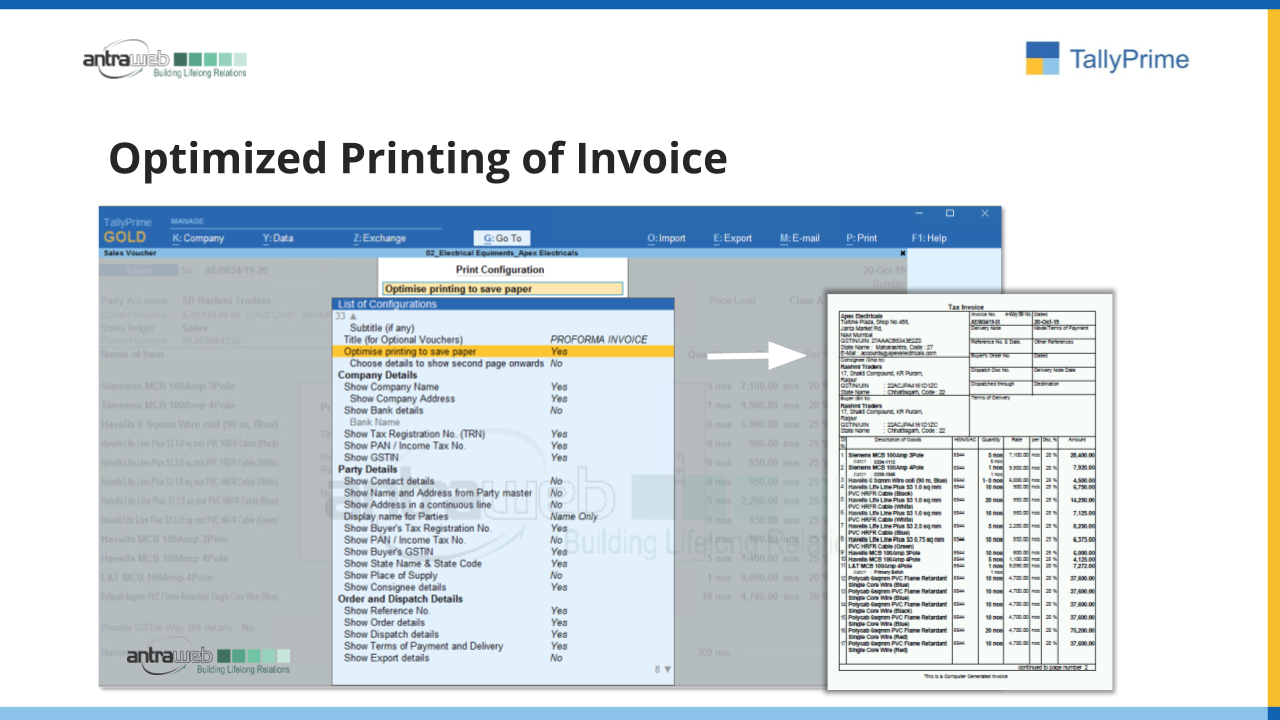Open the Z: Exchange menu
This screenshot has width=1280, height=720.
pyautogui.click(x=379, y=238)
